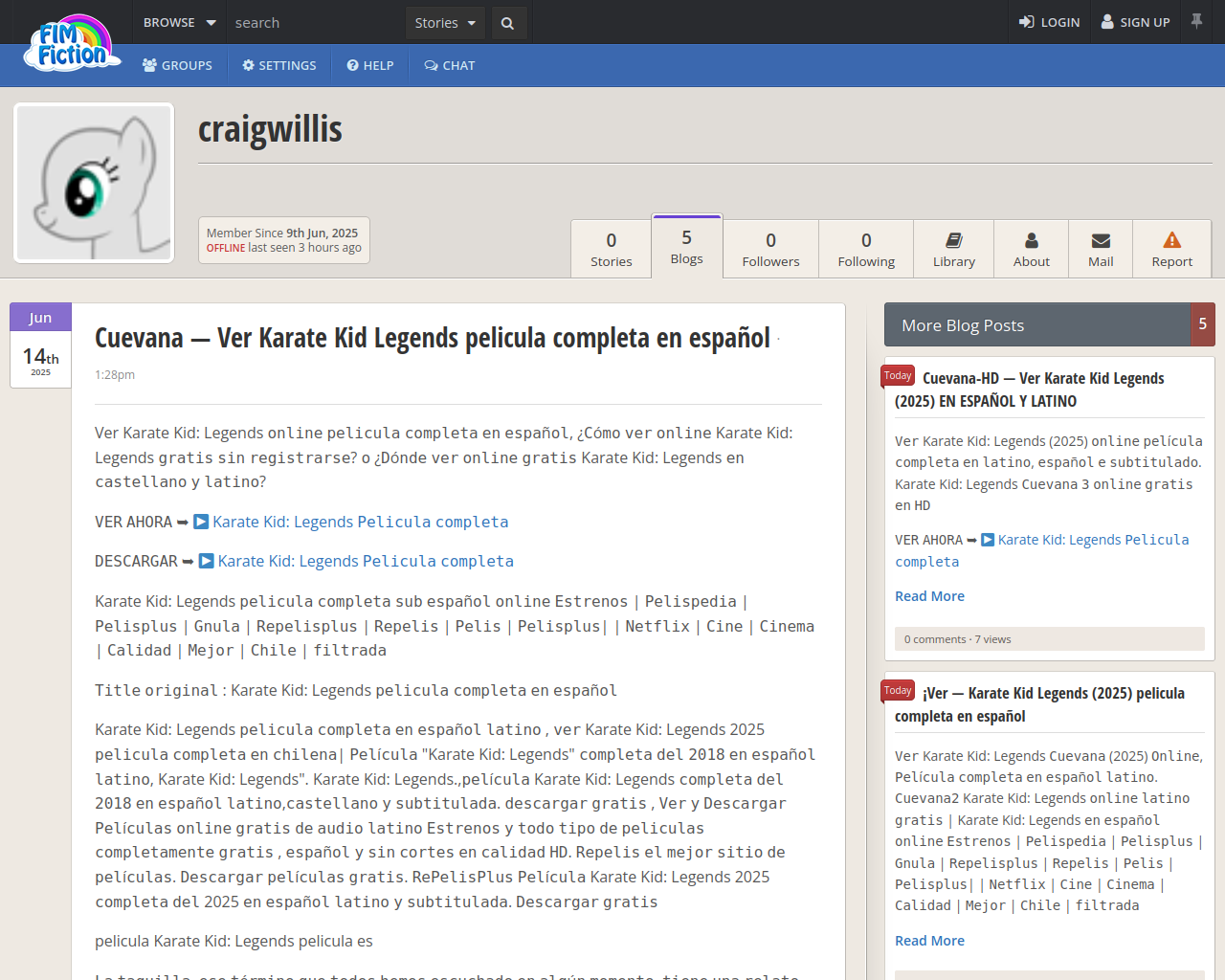Open the Library tab

pyautogui.click(x=954, y=249)
